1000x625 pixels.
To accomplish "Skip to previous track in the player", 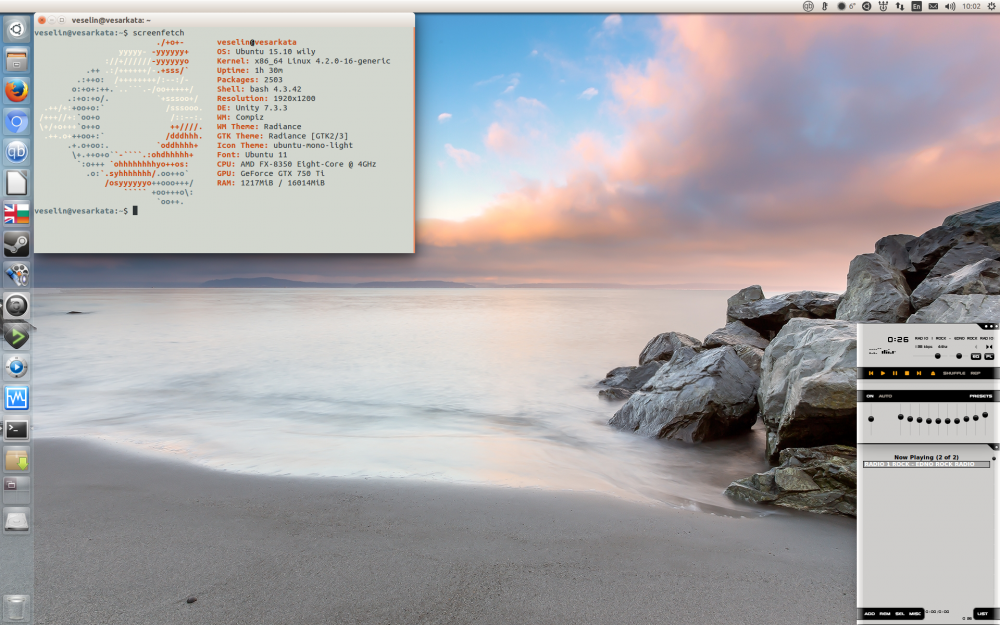I will point(871,373).
